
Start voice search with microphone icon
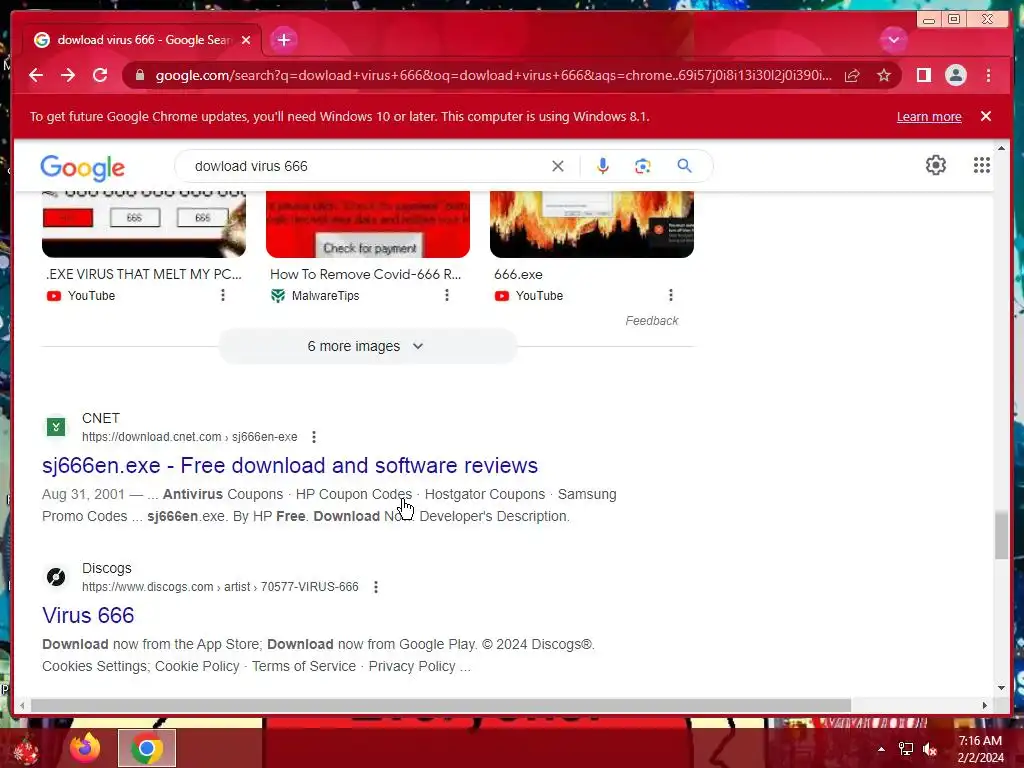tap(603, 166)
